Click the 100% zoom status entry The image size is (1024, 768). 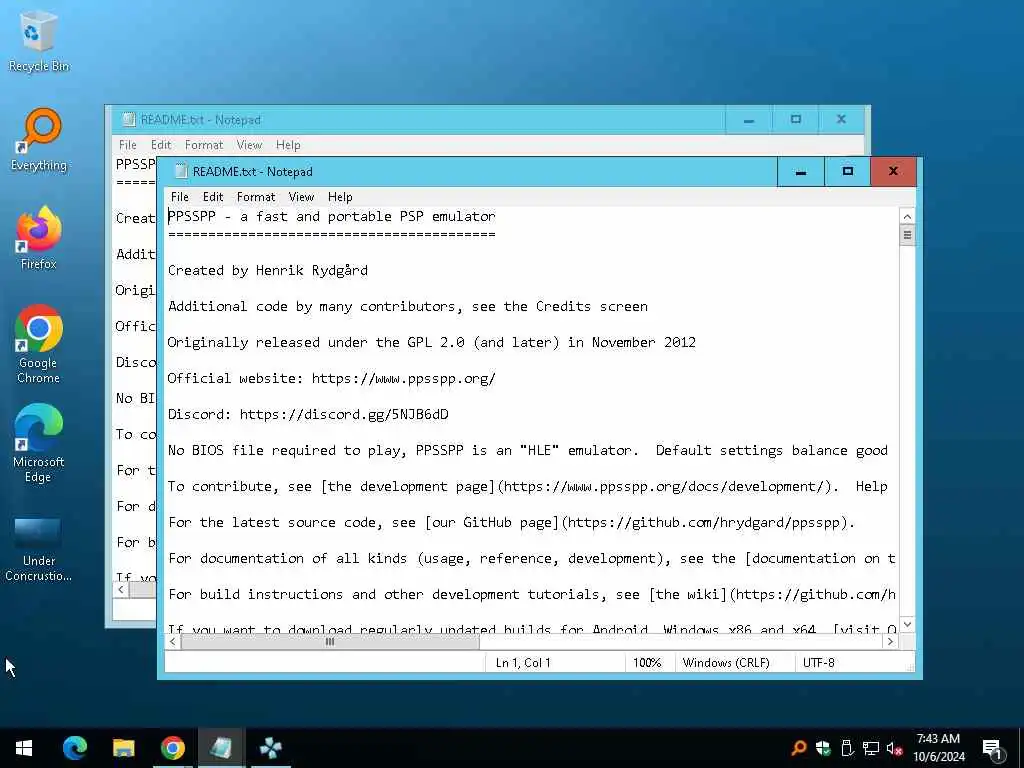click(647, 663)
